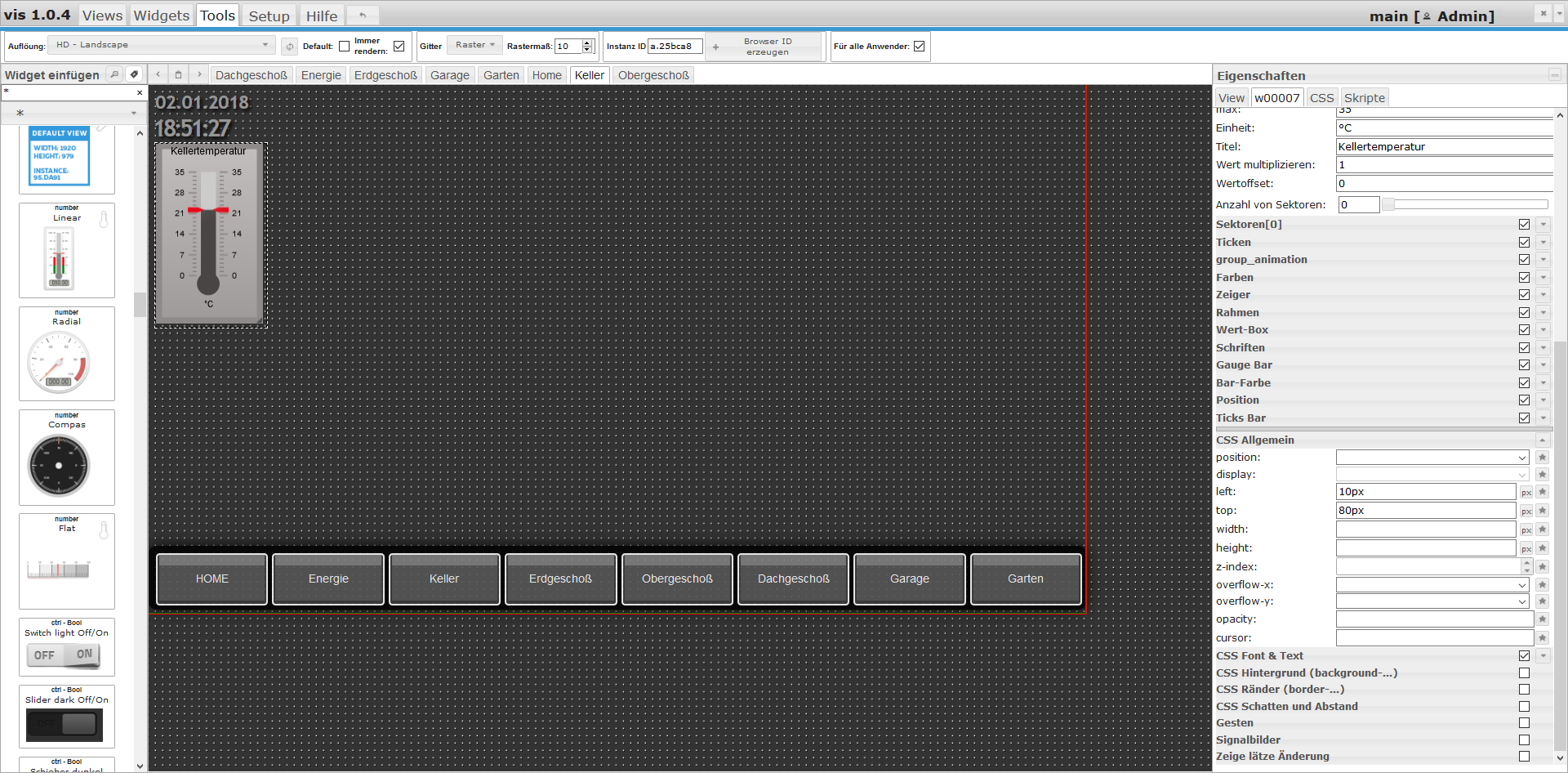Click the Anzahl von Sektoren slider handle
Viewport: 1568px width, 773px height.
click(1388, 205)
